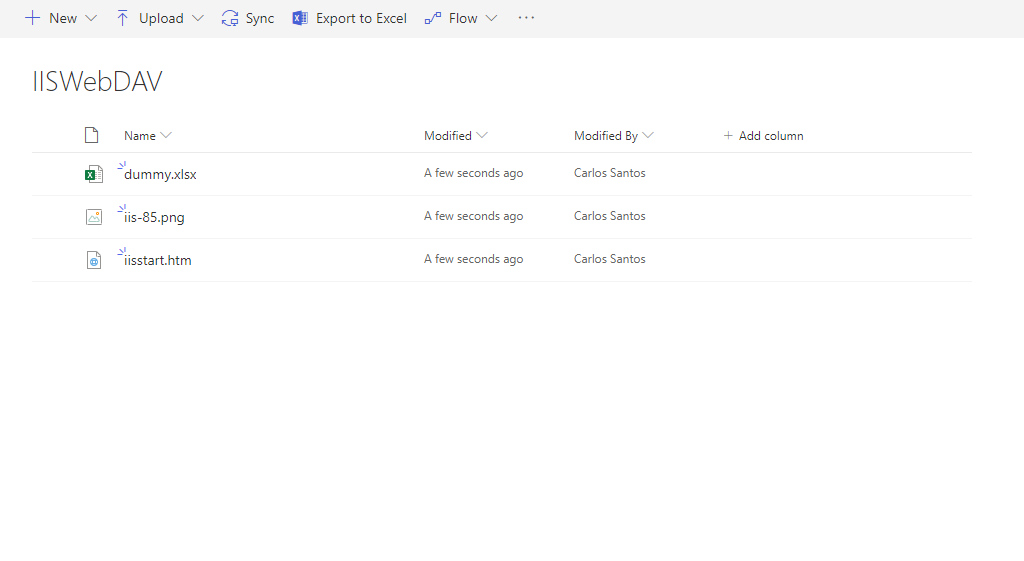Click the web page icon beside iisstart.htm
Viewport: 1024px width, 561px height.
pyautogui.click(x=93, y=260)
